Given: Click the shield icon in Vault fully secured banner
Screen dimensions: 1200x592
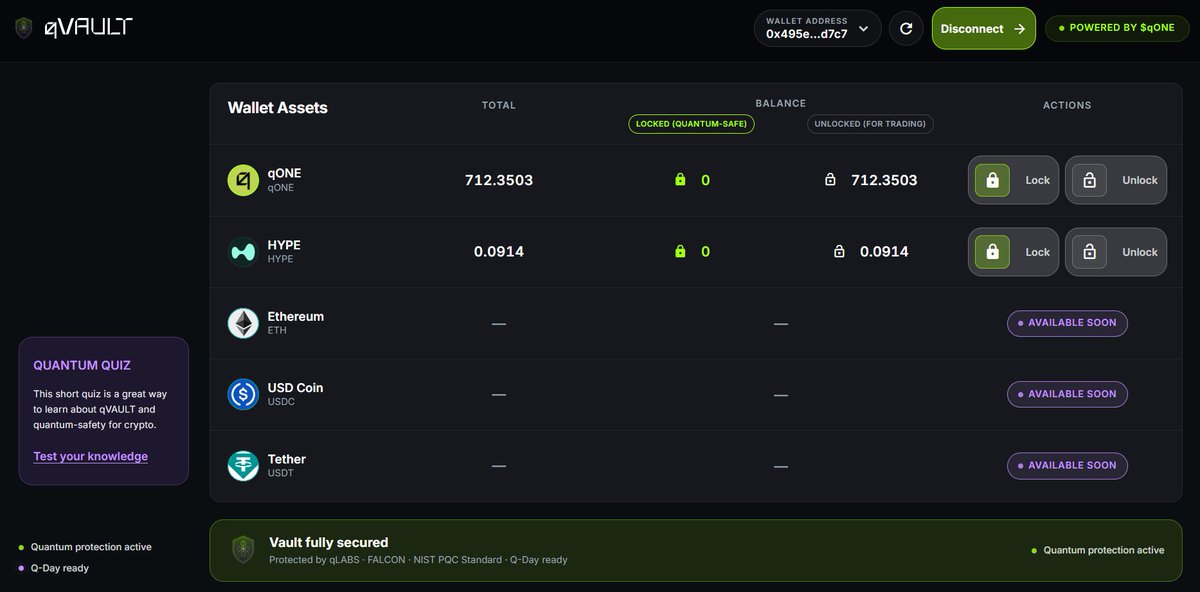Looking at the screenshot, I should point(241,550).
